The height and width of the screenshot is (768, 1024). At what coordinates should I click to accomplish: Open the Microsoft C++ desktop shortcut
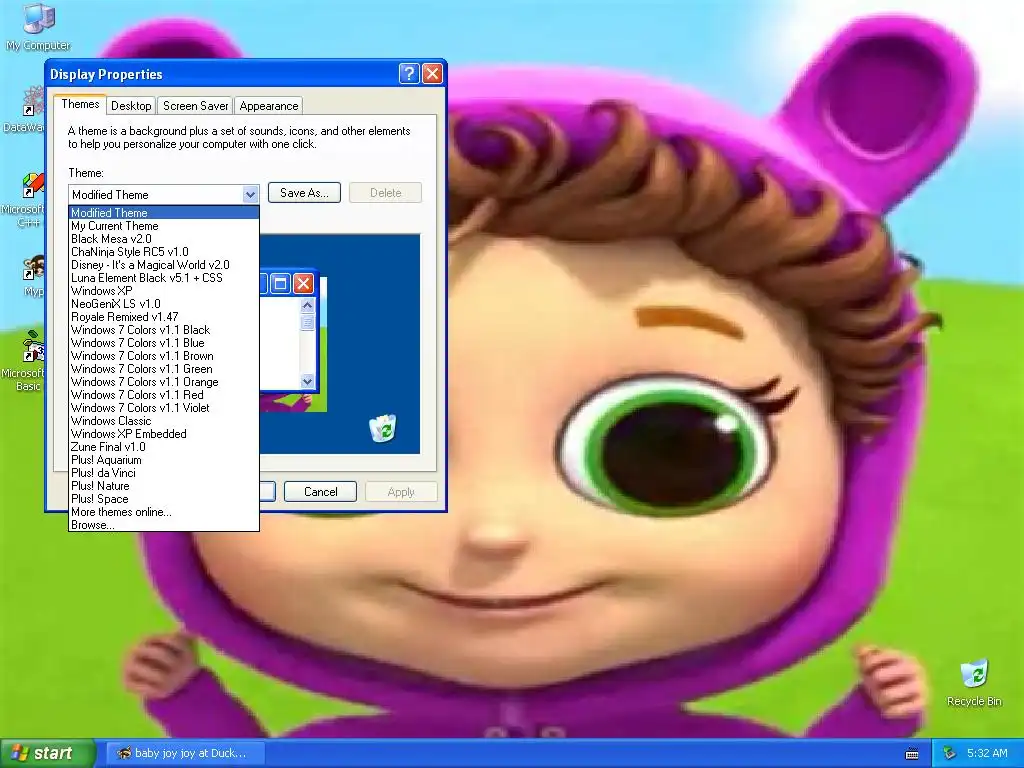tap(27, 199)
